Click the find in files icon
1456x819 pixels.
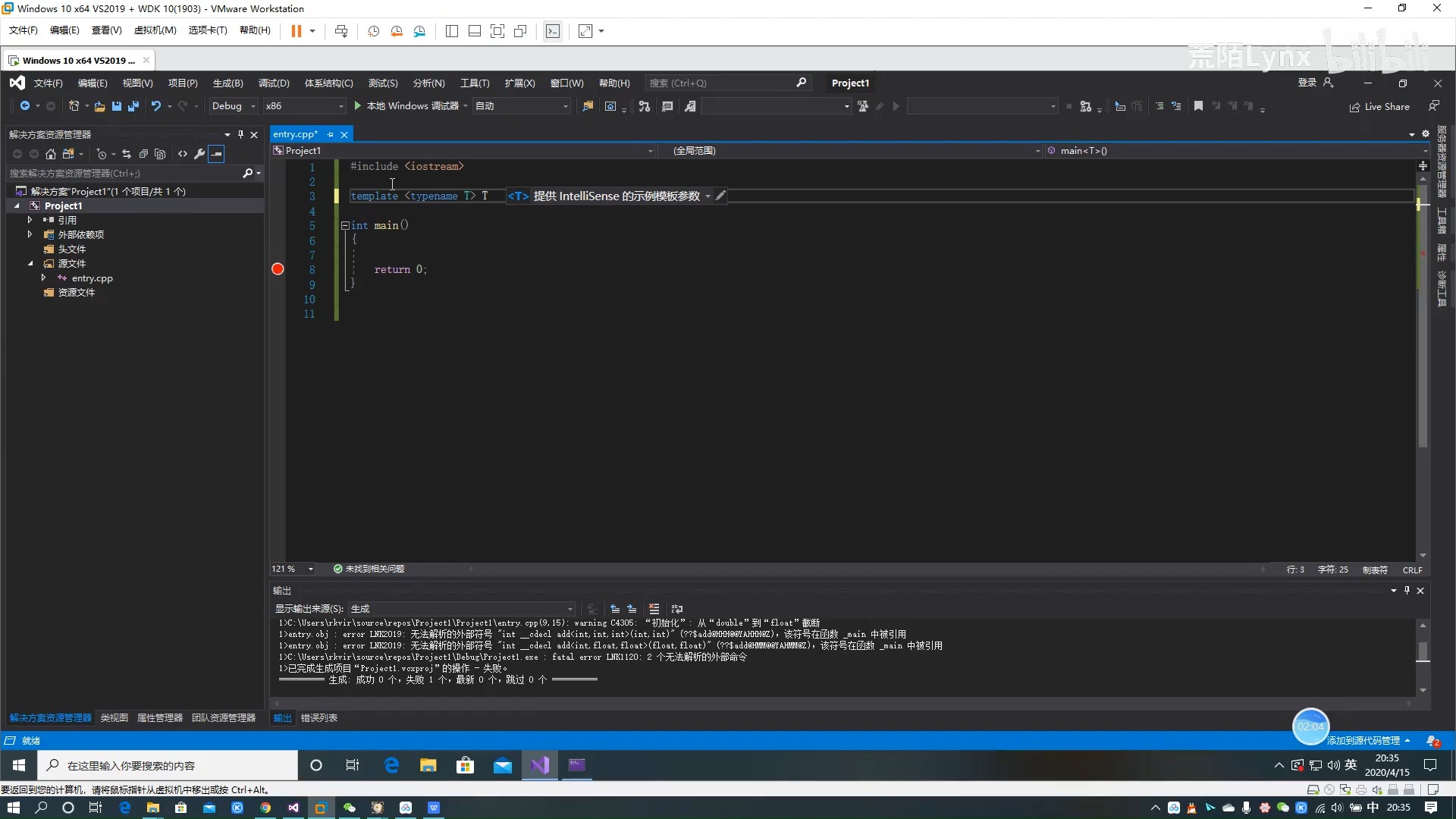588,106
